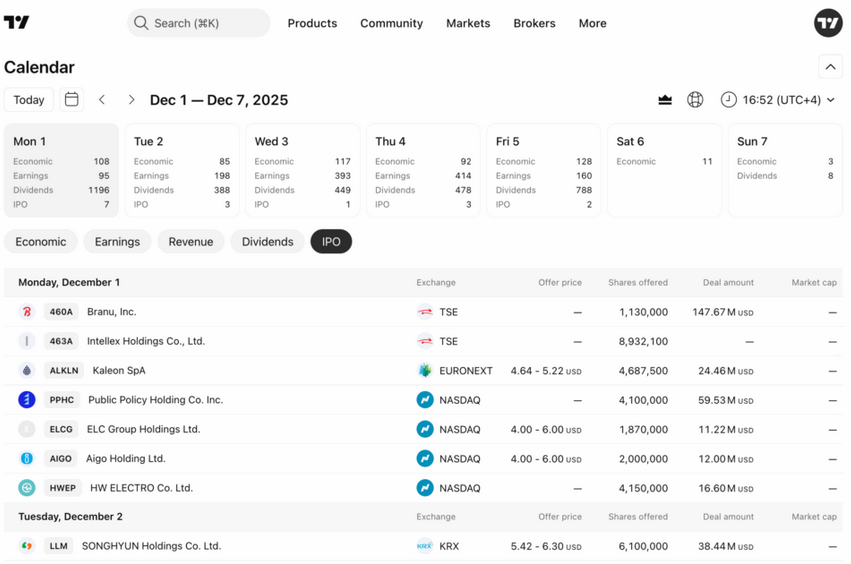
Task: Click the EURONEXT exchange icon
Action: 425,370
